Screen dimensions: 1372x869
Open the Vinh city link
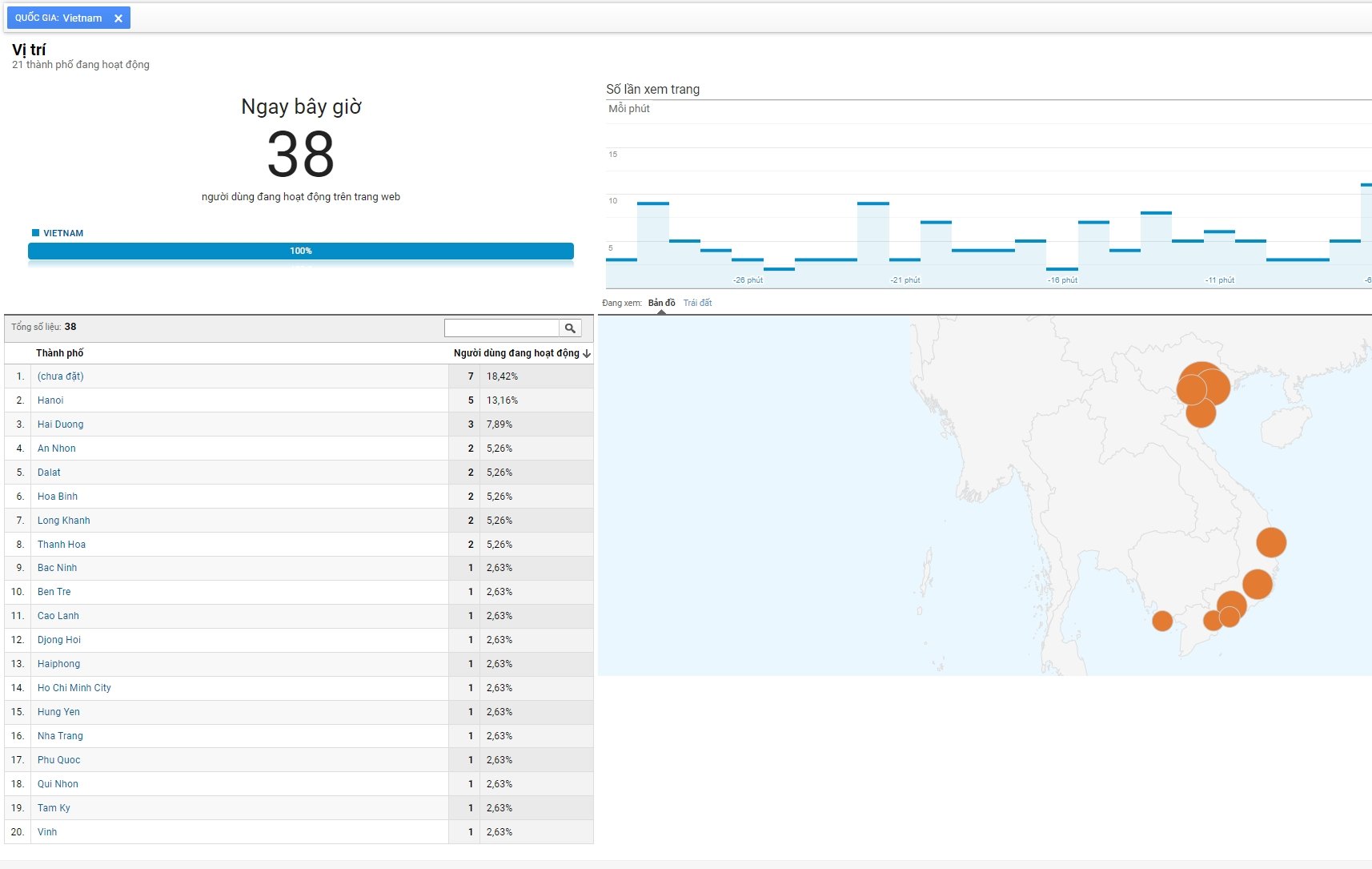[x=47, y=832]
